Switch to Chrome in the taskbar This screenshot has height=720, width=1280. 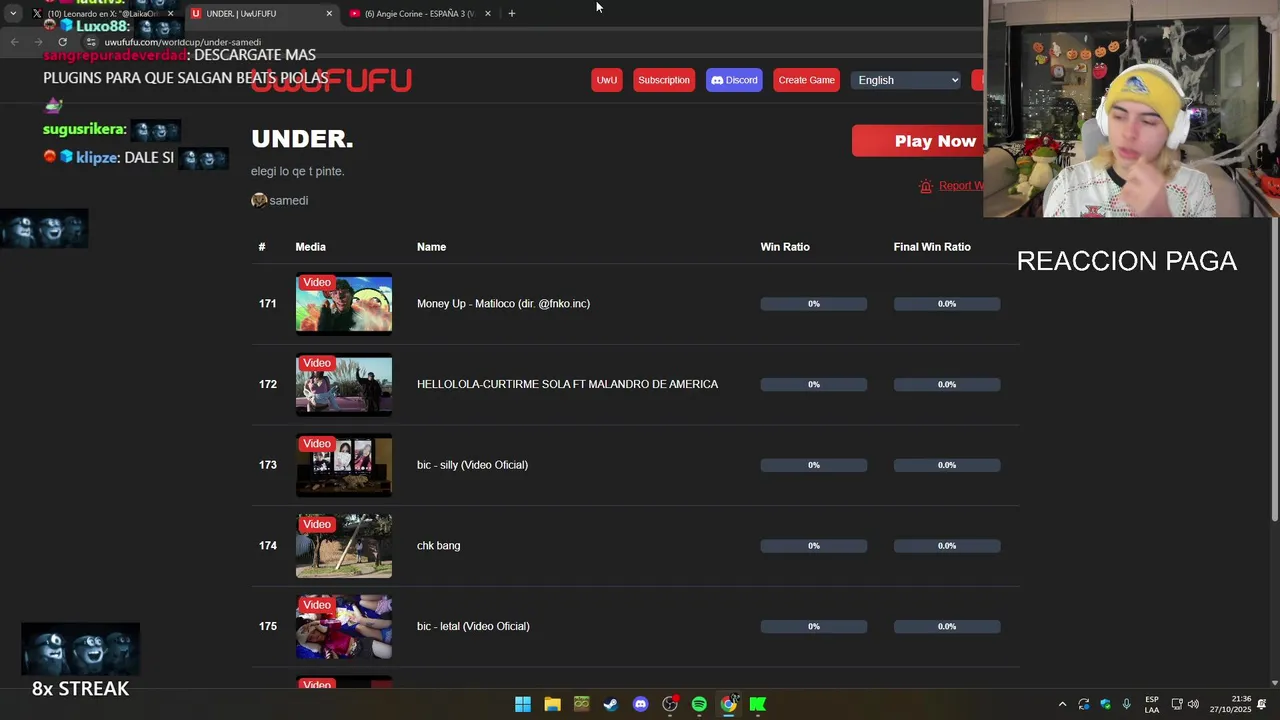coord(729,704)
